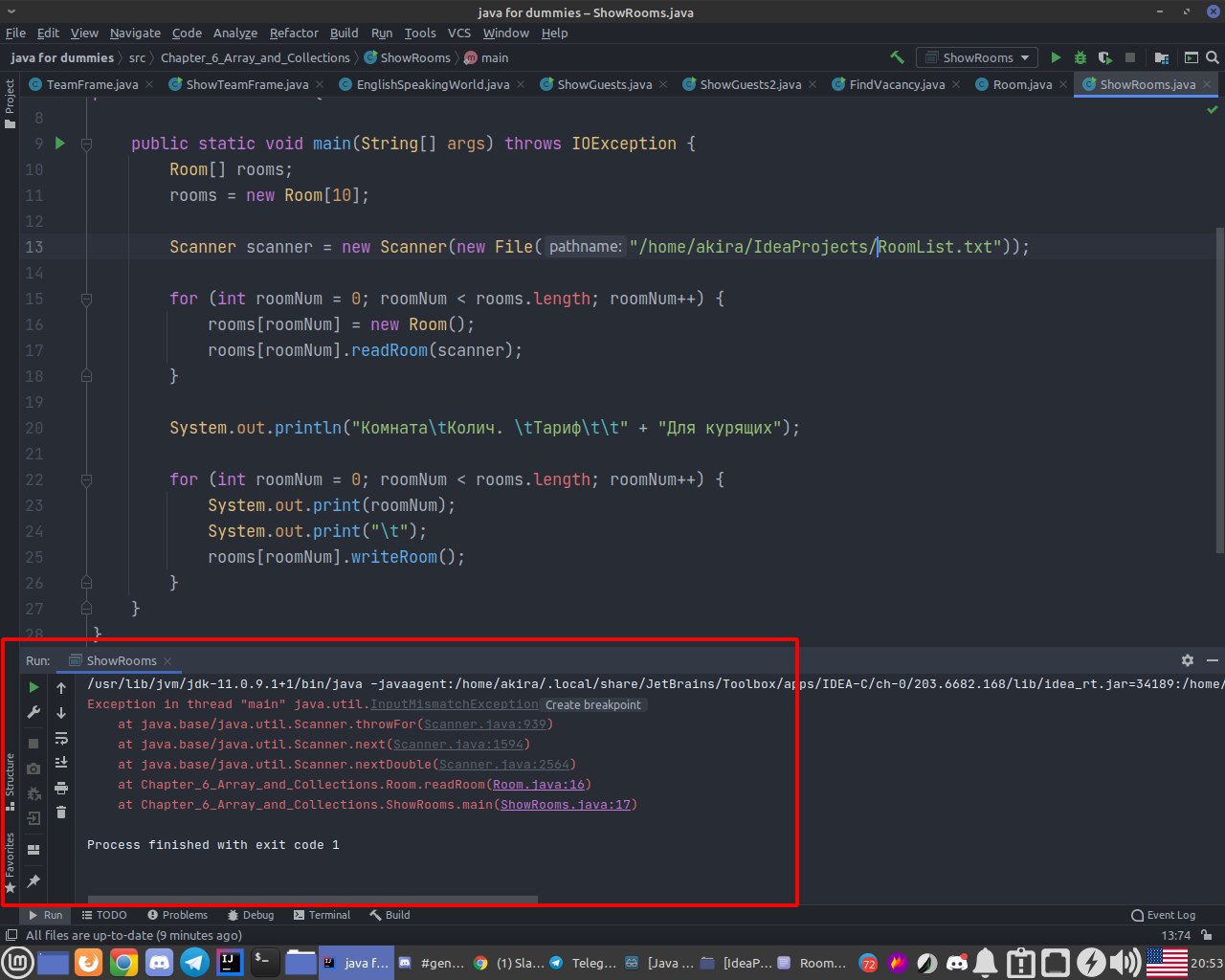Open the Navigate menu
Image resolution: width=1225 pixels, height=980 pixels.
135,33
